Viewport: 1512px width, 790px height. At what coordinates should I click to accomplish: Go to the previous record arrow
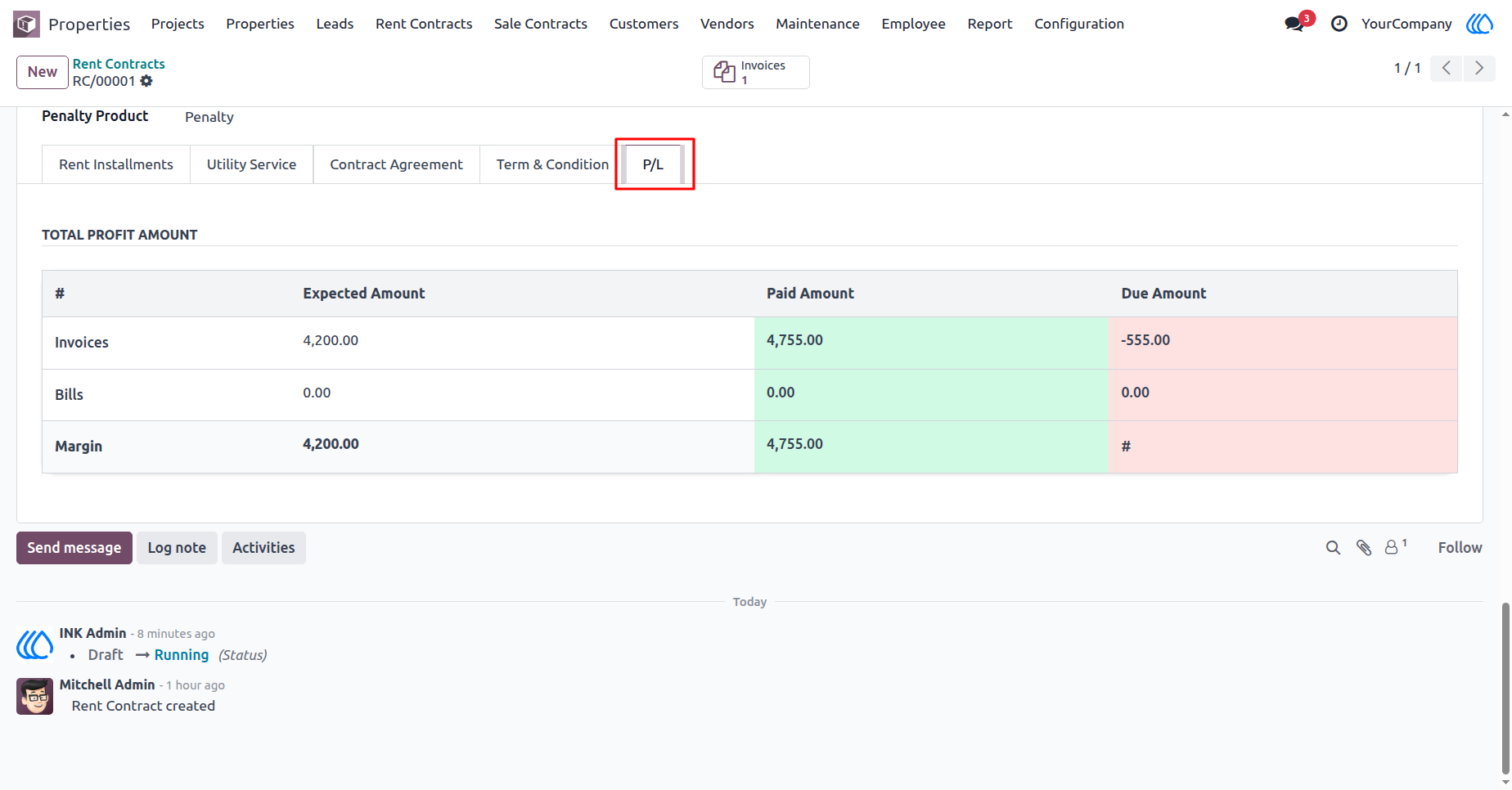[1447, 68]
